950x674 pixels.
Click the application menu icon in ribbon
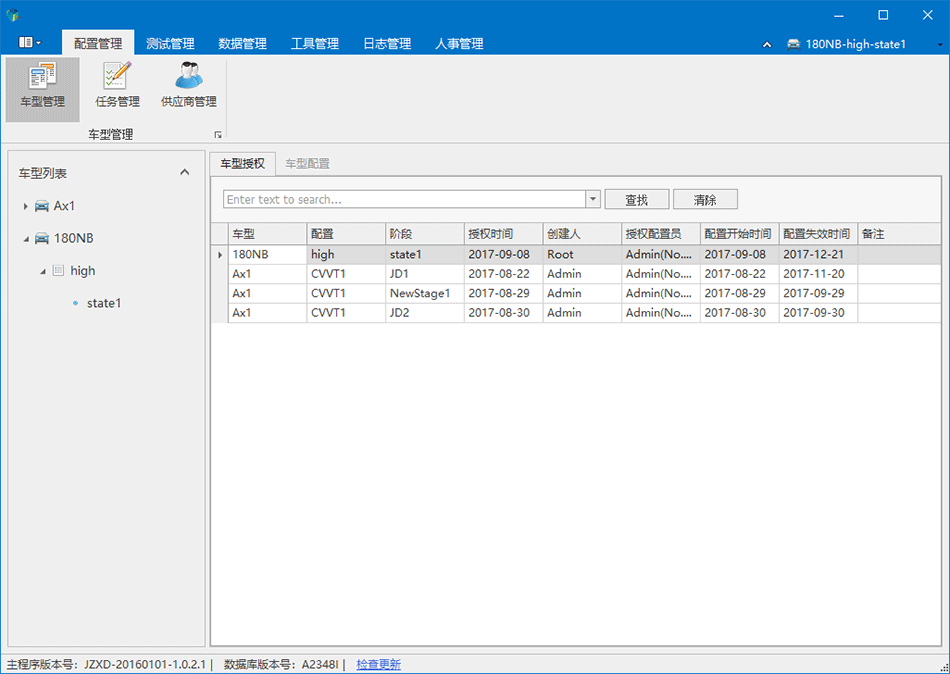[x=30, y=42]
